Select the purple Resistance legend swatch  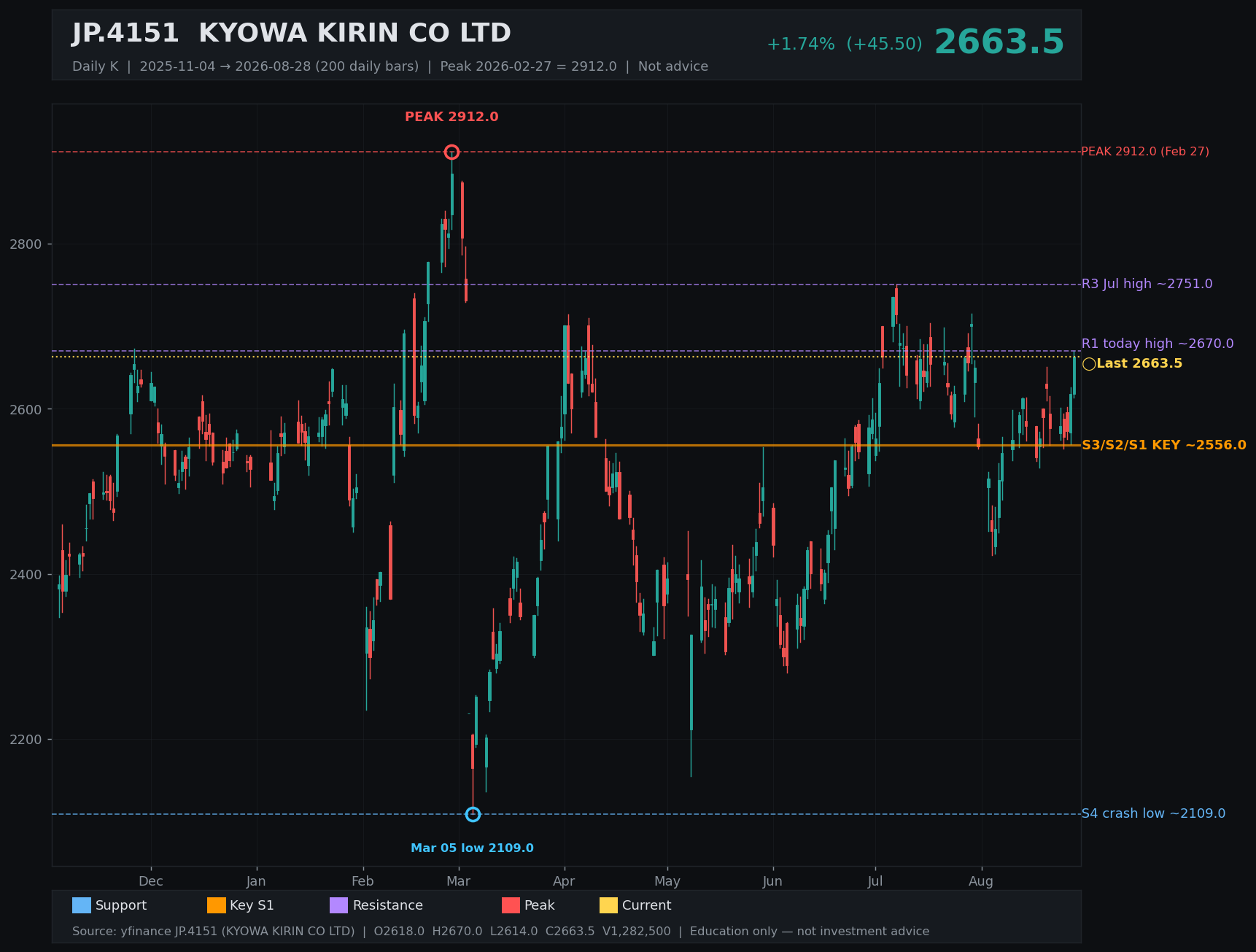[339, 905]
